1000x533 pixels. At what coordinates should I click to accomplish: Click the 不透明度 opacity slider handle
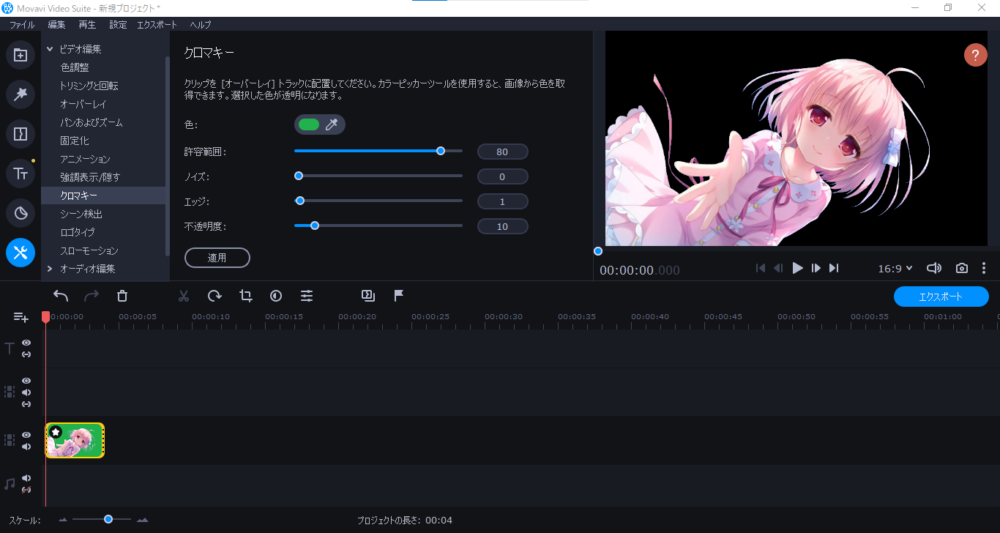[314, 225]
